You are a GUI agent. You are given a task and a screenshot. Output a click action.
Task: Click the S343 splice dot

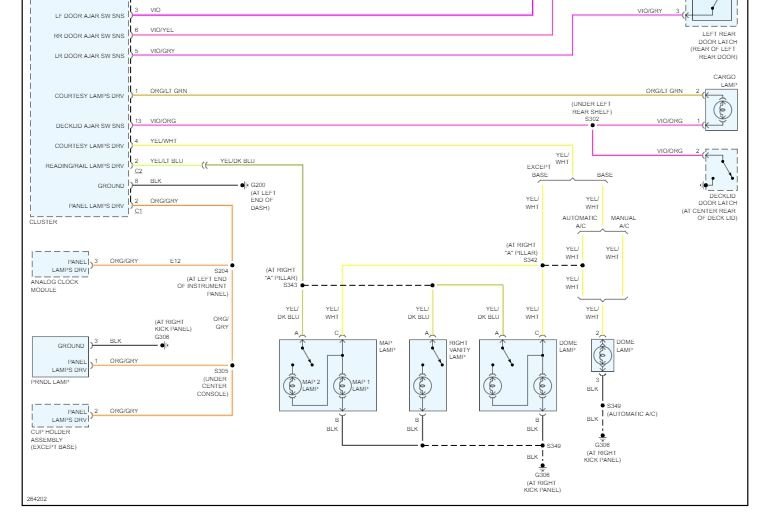point(302,285)
